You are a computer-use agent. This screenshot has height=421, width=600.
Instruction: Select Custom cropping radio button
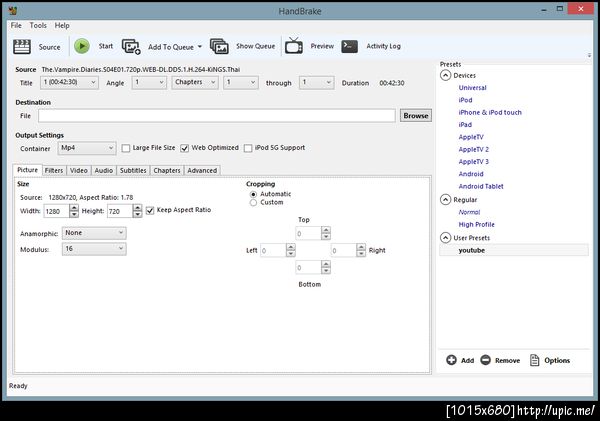coord(253,202)
